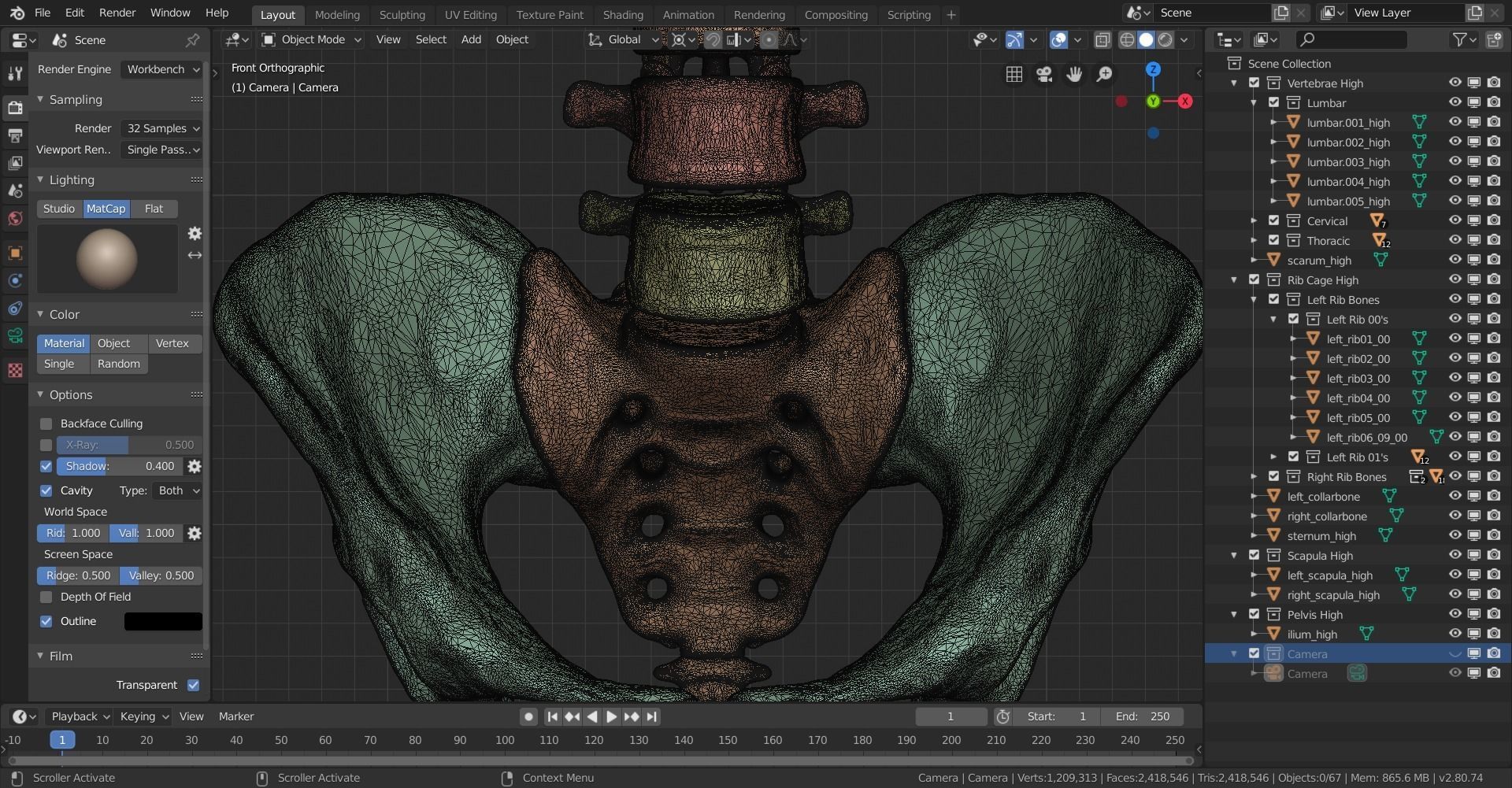Disable the Shadow checkbox
The image size is (1512, 788).
pos(46,466)
